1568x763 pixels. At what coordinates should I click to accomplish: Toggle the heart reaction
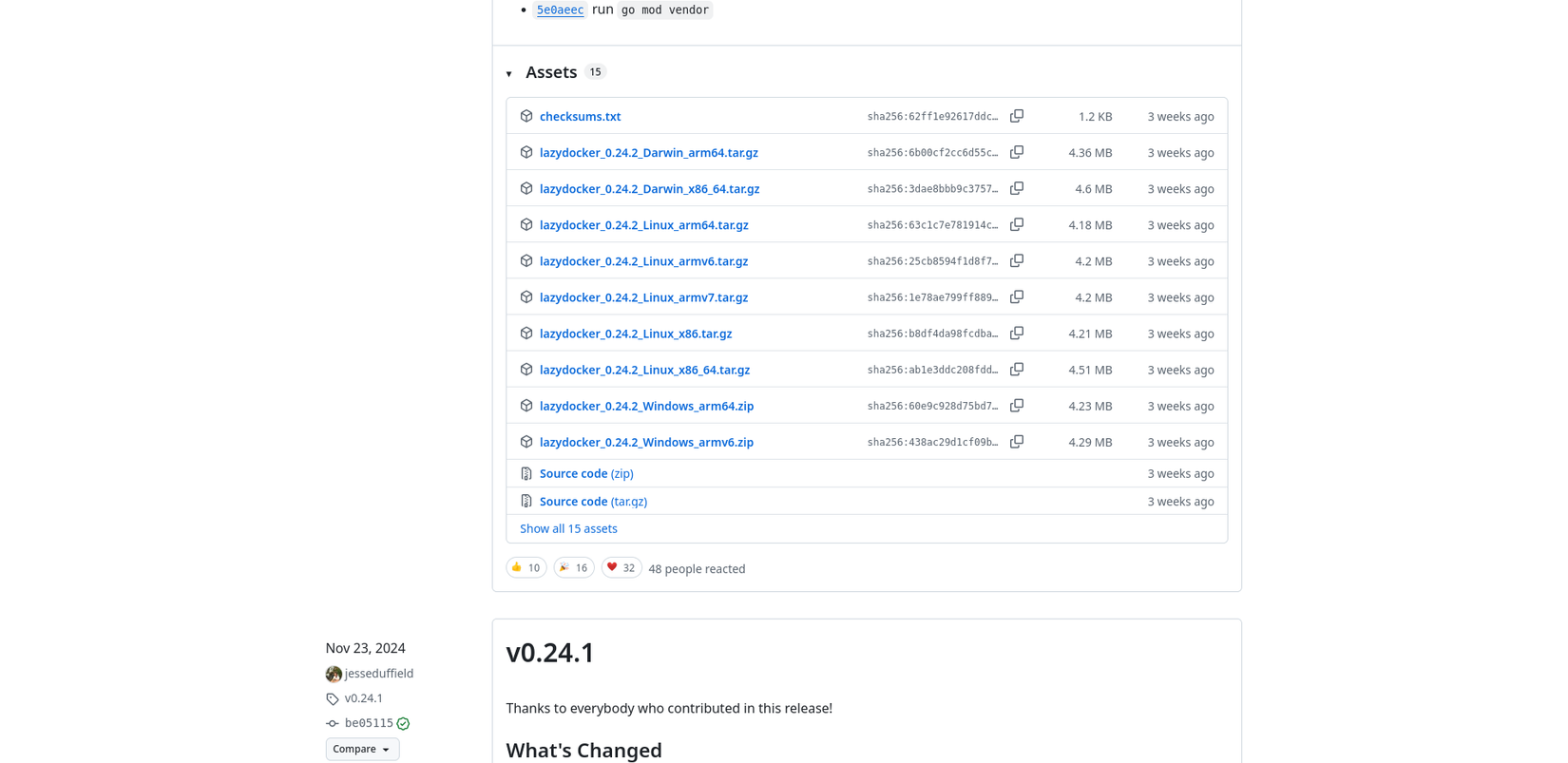(x=621, y=568)
